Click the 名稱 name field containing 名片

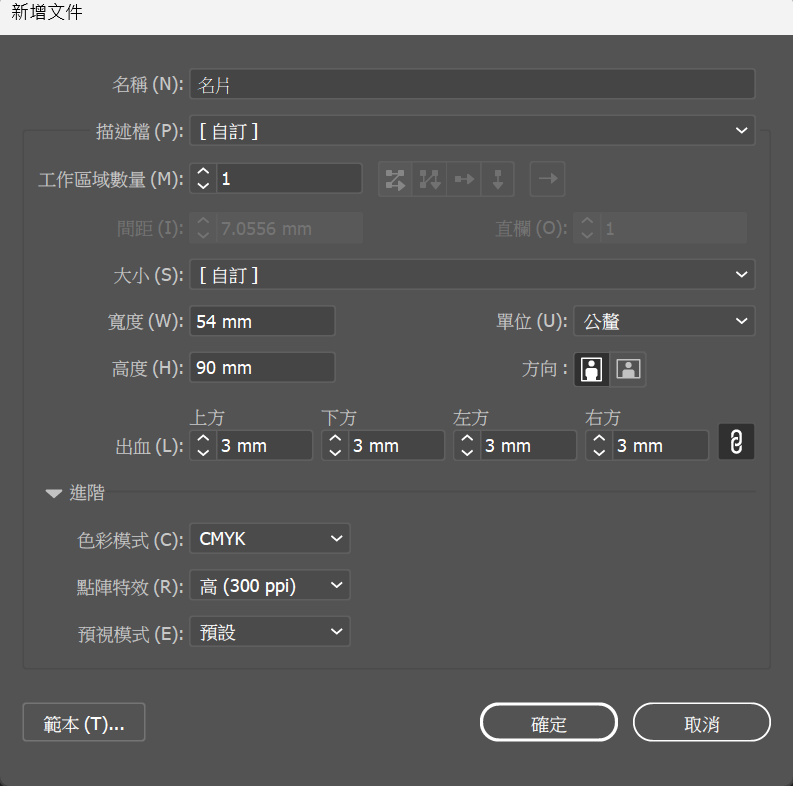pyautogui.click(x=472, y=84)
